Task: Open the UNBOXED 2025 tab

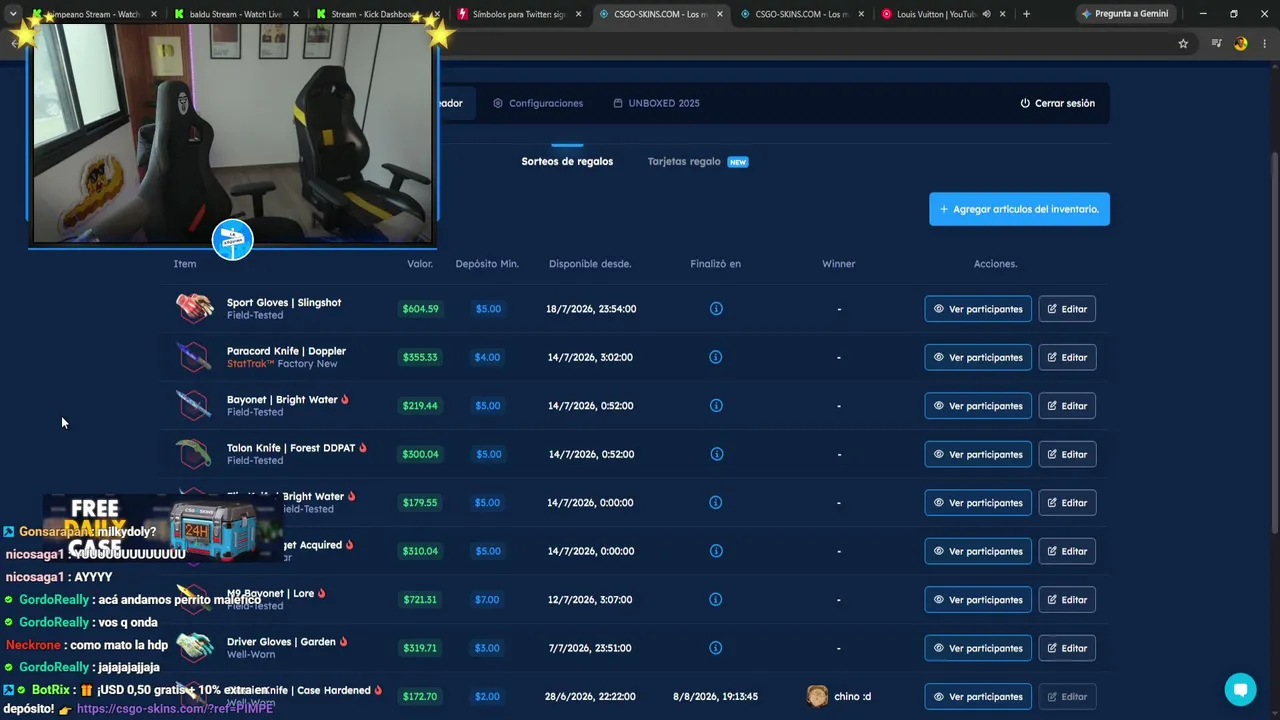Action: click(656, 103)
